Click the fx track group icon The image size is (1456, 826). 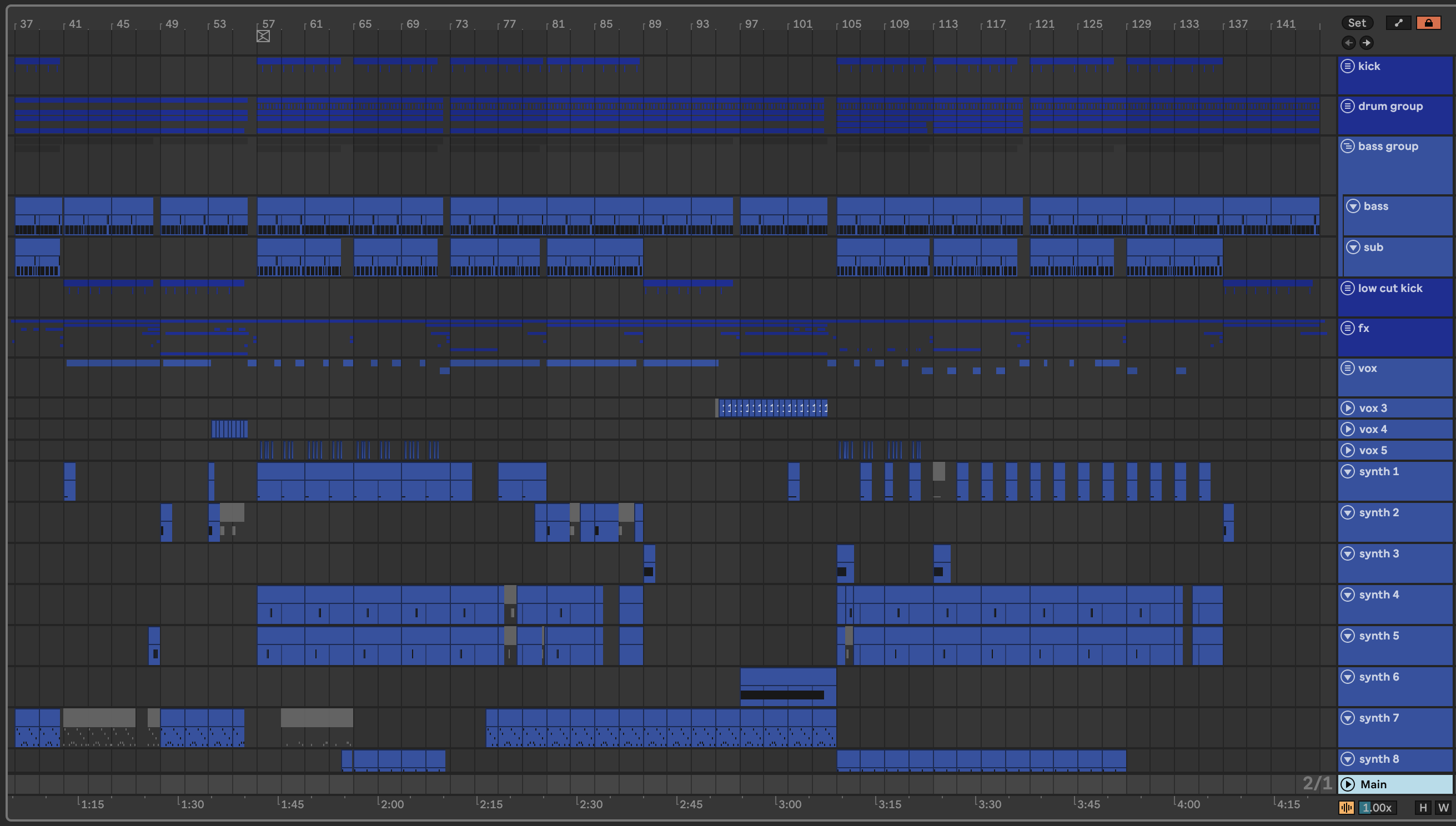(1348, 328)
